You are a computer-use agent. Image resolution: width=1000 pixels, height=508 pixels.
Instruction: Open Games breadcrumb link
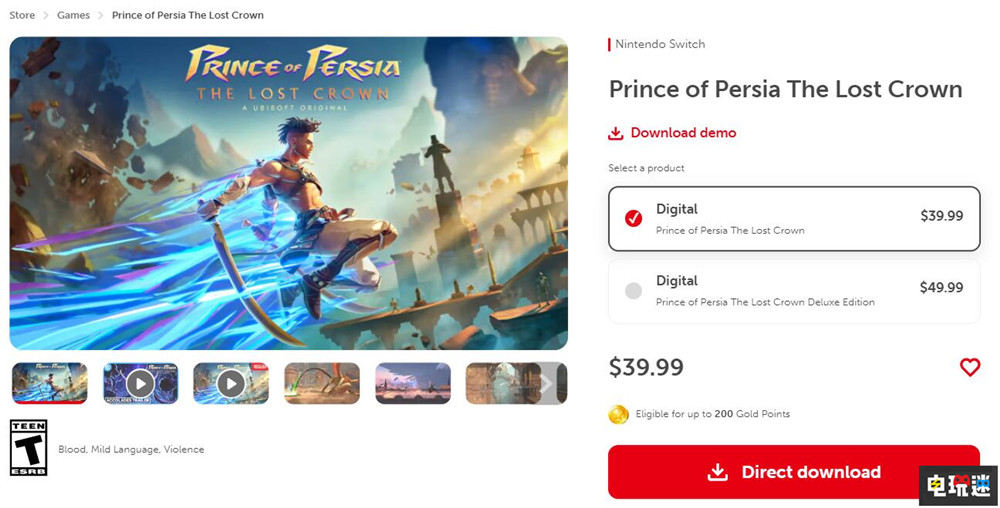73,15
